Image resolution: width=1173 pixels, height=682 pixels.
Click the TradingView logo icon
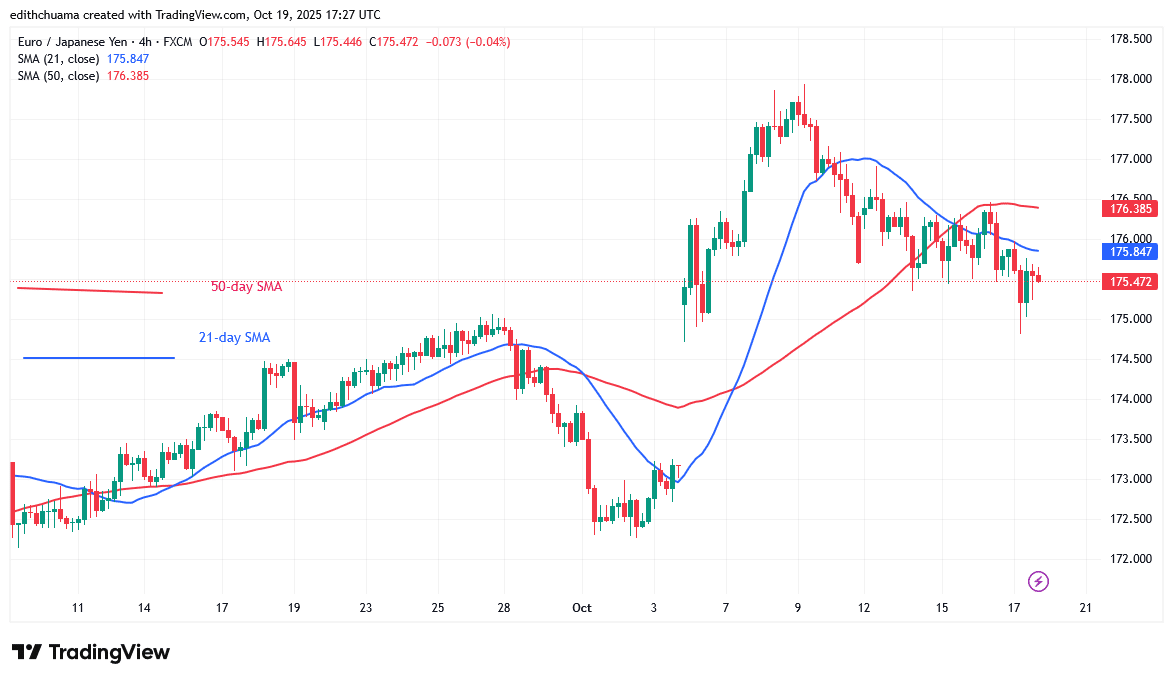(x=26, y=653)
